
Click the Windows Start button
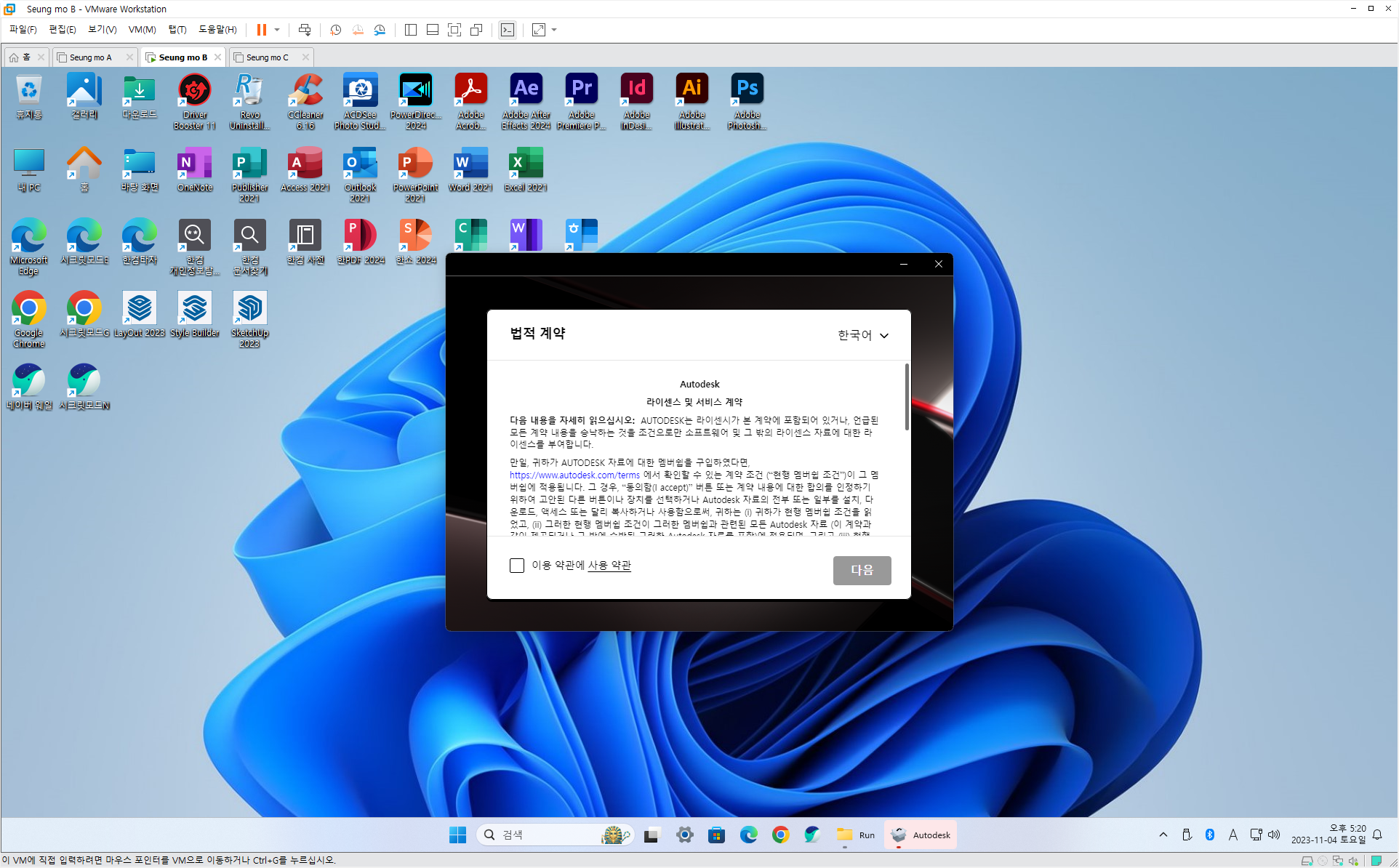[x=457, y=835]
